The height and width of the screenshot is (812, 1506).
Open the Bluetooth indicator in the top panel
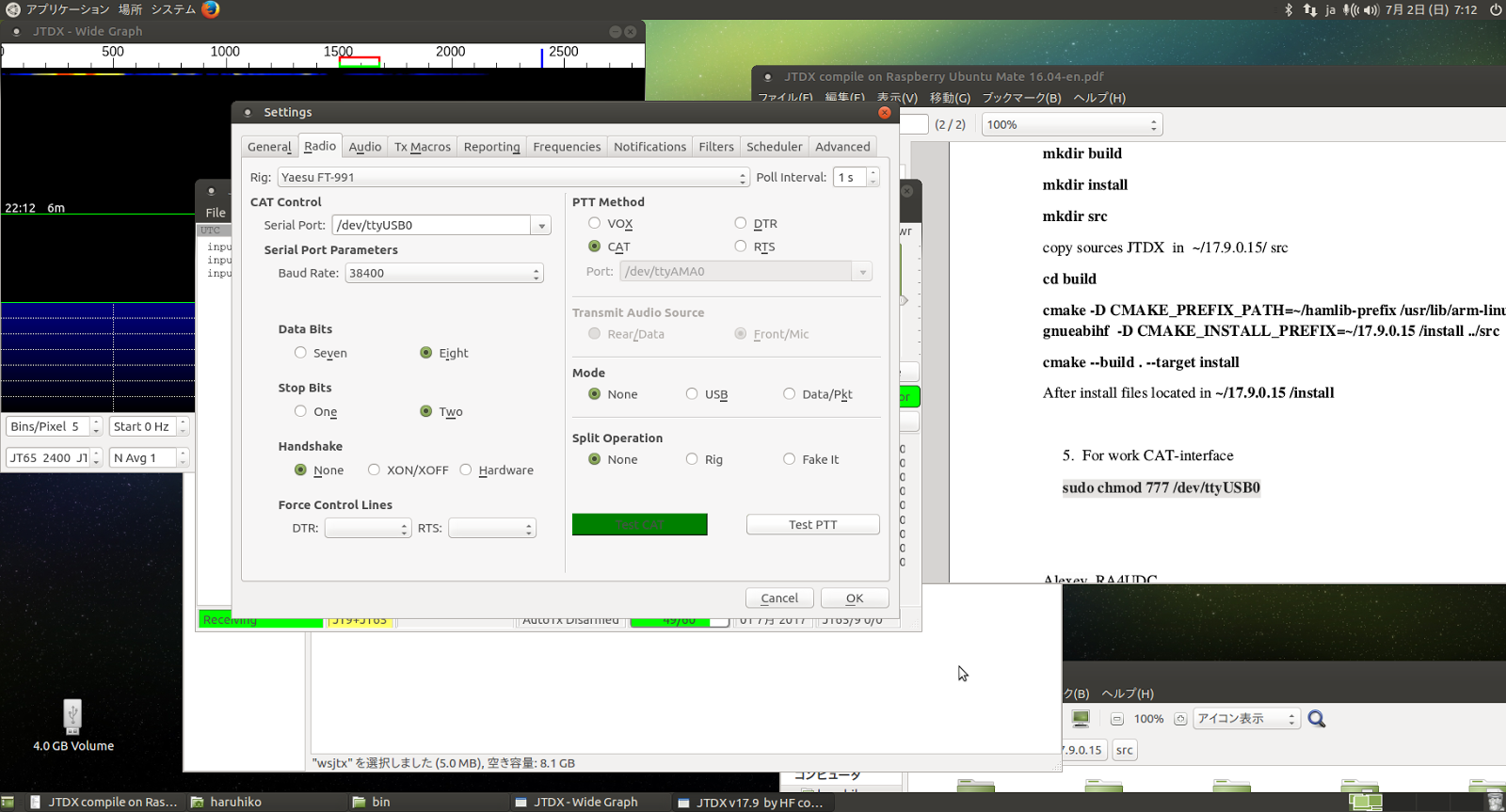coord(1289,9)
